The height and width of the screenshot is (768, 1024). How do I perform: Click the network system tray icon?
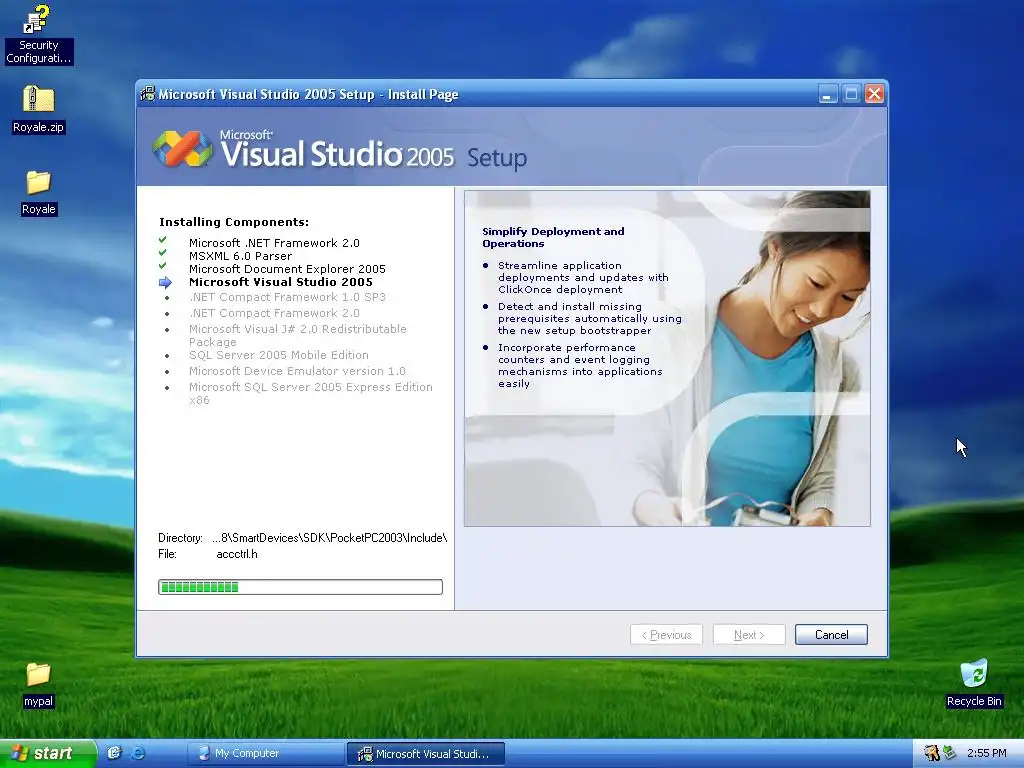coord(950,753)
